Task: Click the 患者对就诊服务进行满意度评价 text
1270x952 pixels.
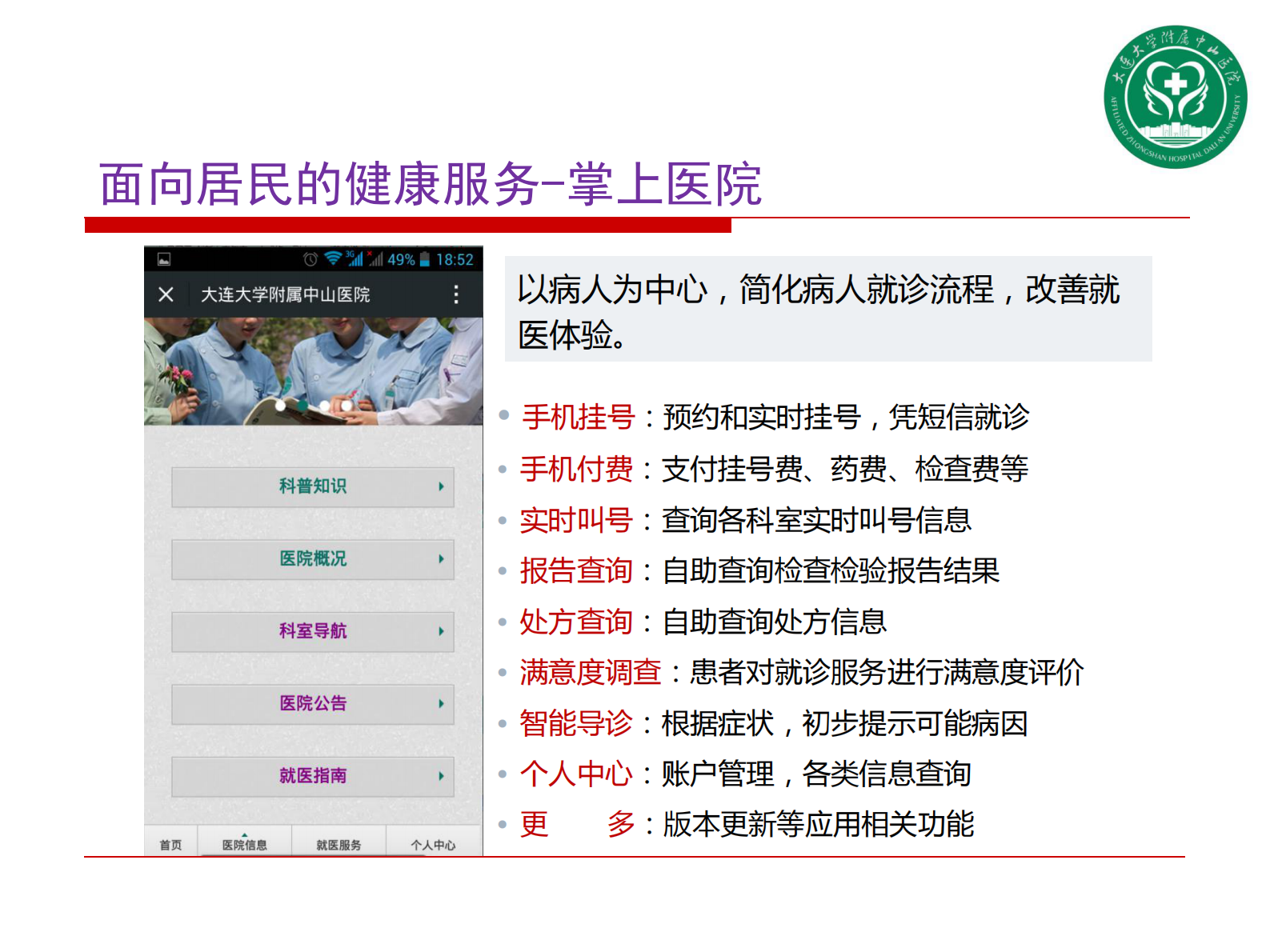Action: pyautogui.click(x=887, y=672)
